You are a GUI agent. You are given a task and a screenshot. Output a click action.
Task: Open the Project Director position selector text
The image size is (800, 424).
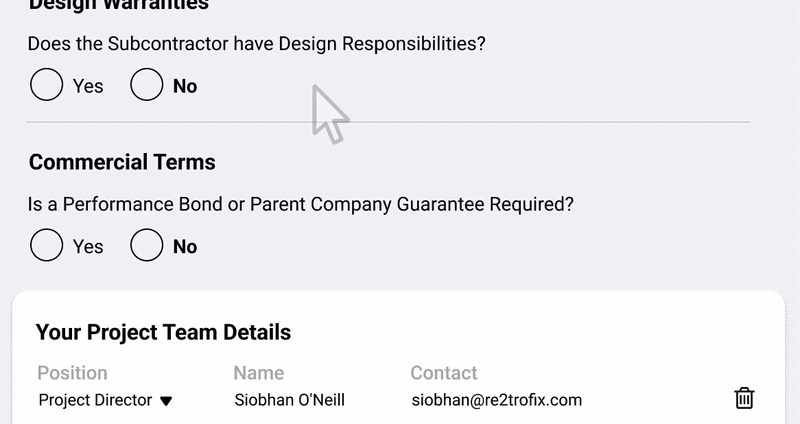point(95,400)
